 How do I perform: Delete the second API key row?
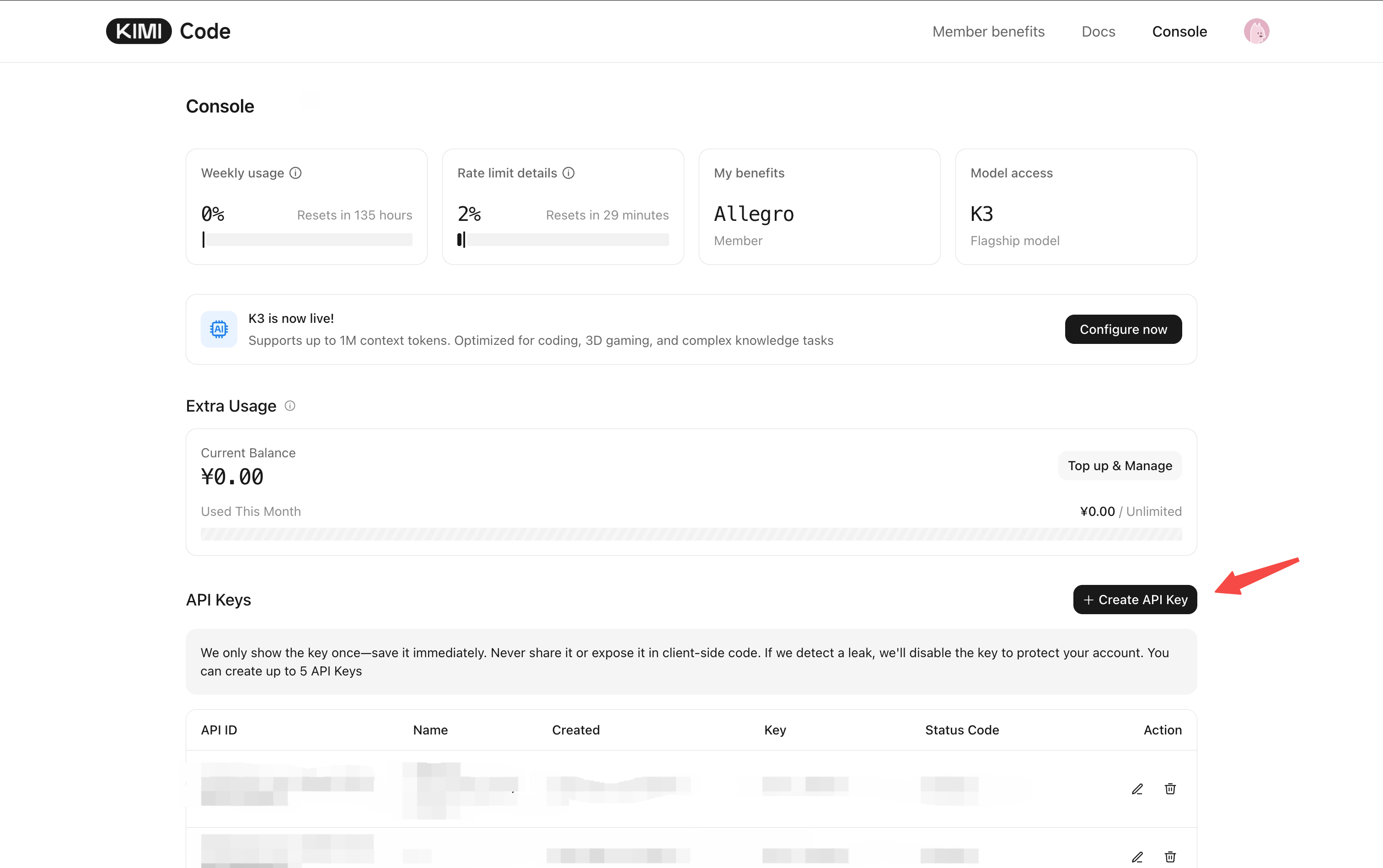tap(1170, 857)
